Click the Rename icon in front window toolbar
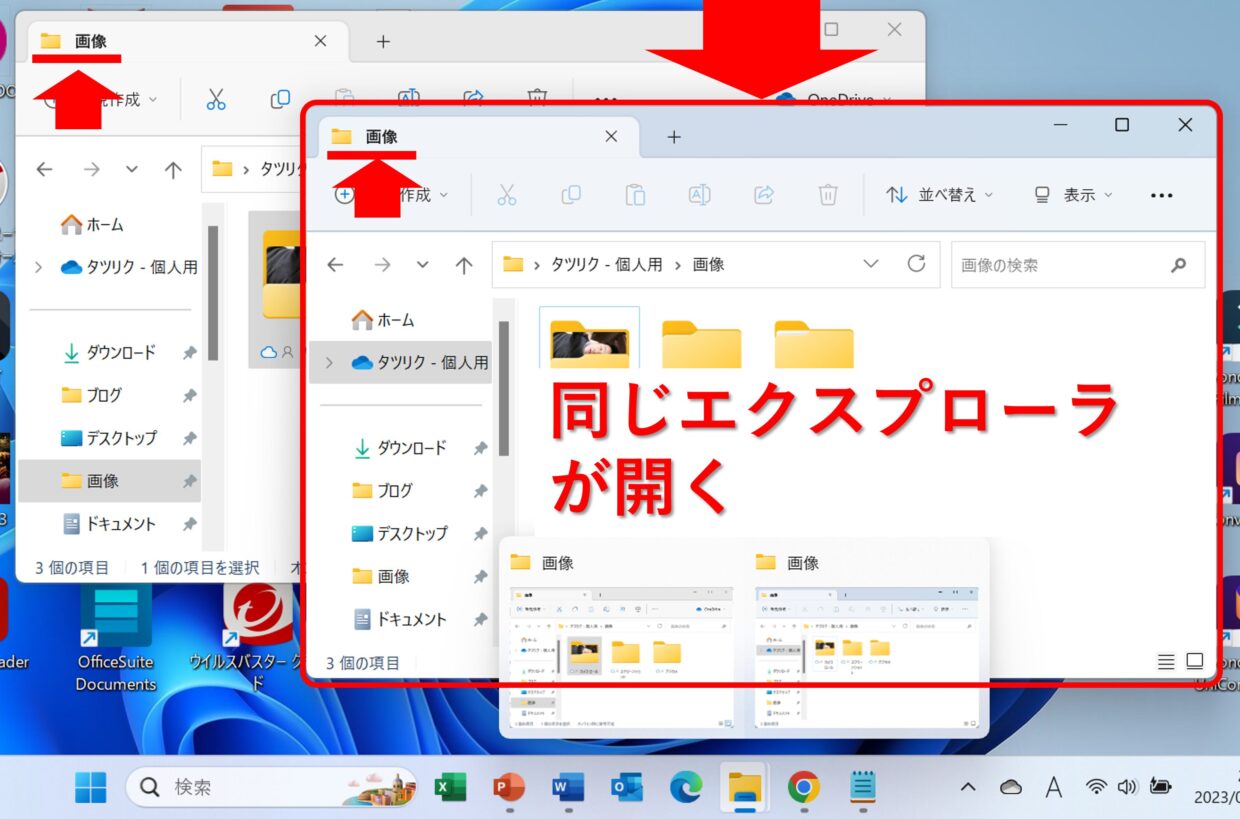1240x819 pixels. [700, 195]
